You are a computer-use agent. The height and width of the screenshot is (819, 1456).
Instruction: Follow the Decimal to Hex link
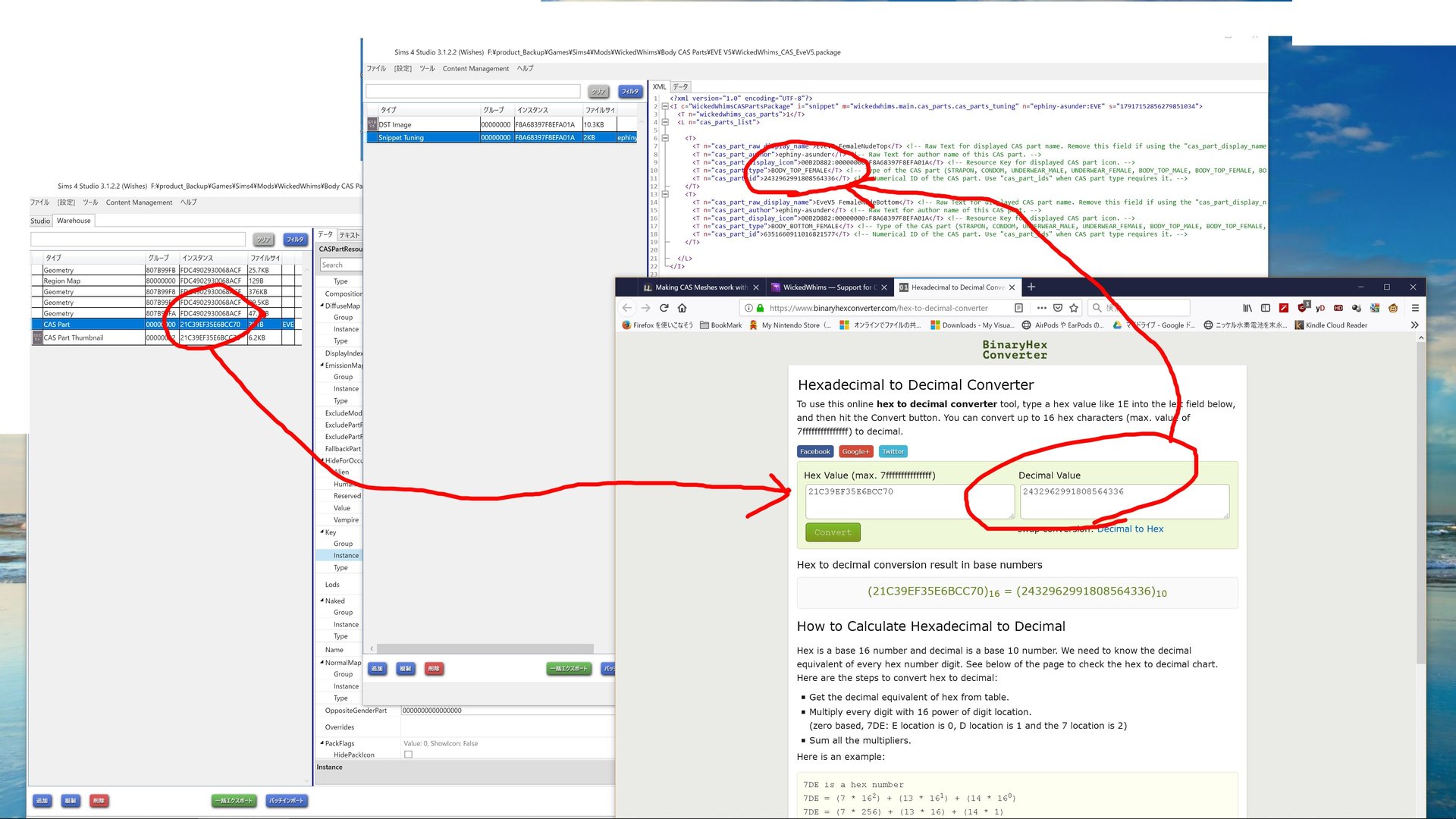(x=1130, y=529)
